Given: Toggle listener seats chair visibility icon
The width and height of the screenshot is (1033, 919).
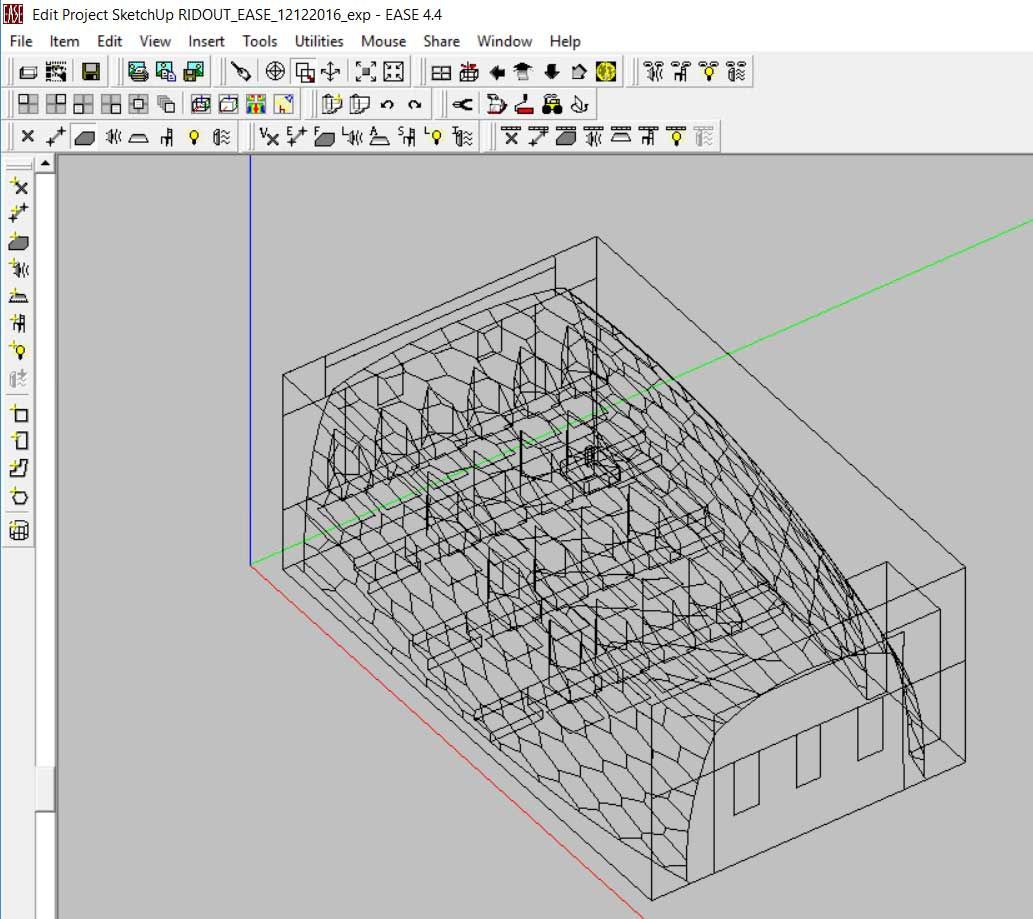Looking at the screenshot, I should (x=167, y=136).
